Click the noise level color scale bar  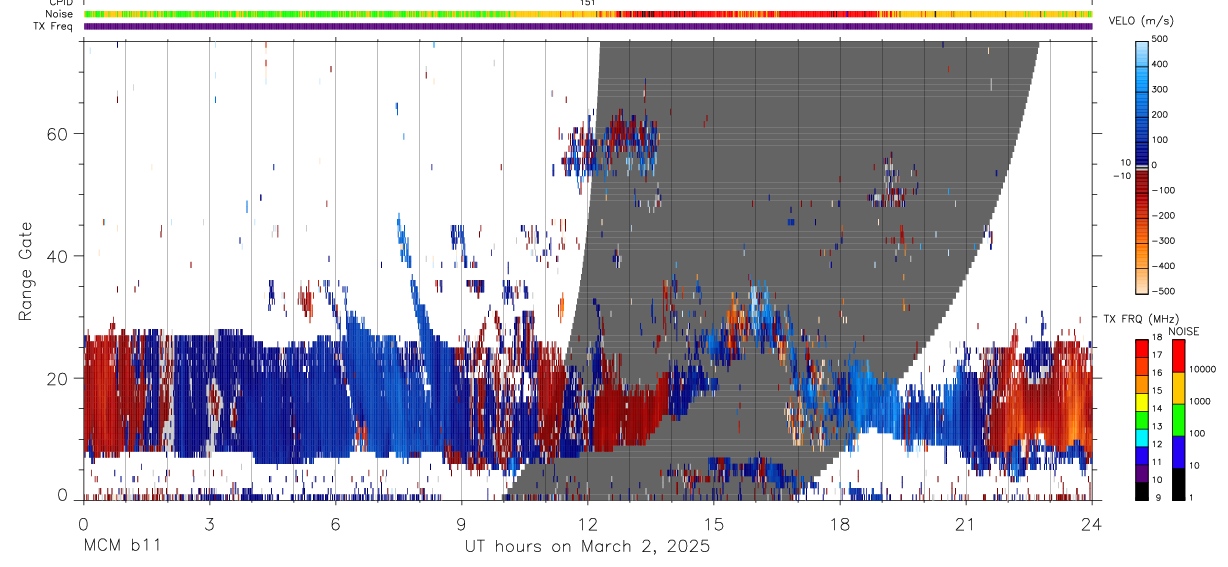[x=1177, y=419]
